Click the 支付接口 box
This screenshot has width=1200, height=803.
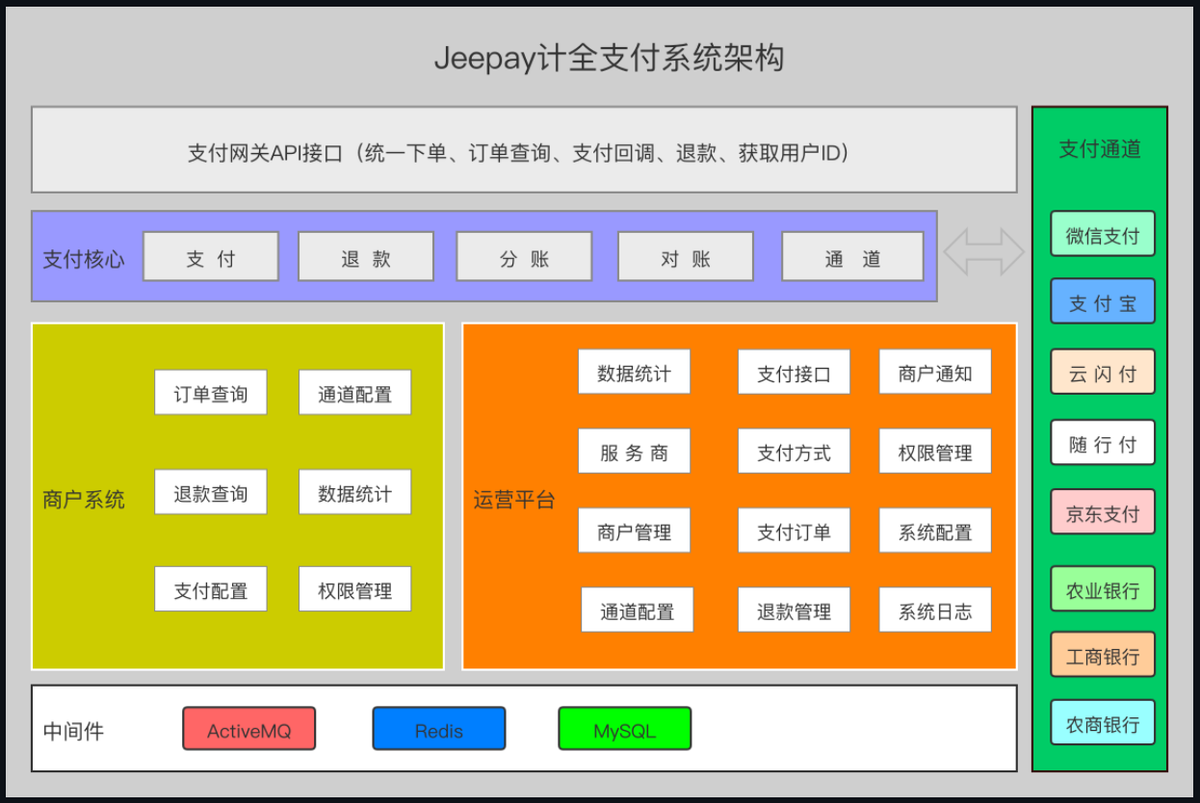coord(794,372)
